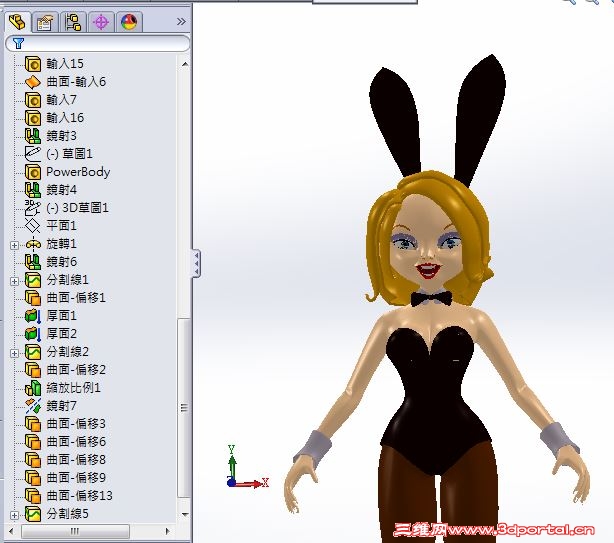Click the black bow tie on model
Screen dimensions: 614x543
(x=431, y=298)
